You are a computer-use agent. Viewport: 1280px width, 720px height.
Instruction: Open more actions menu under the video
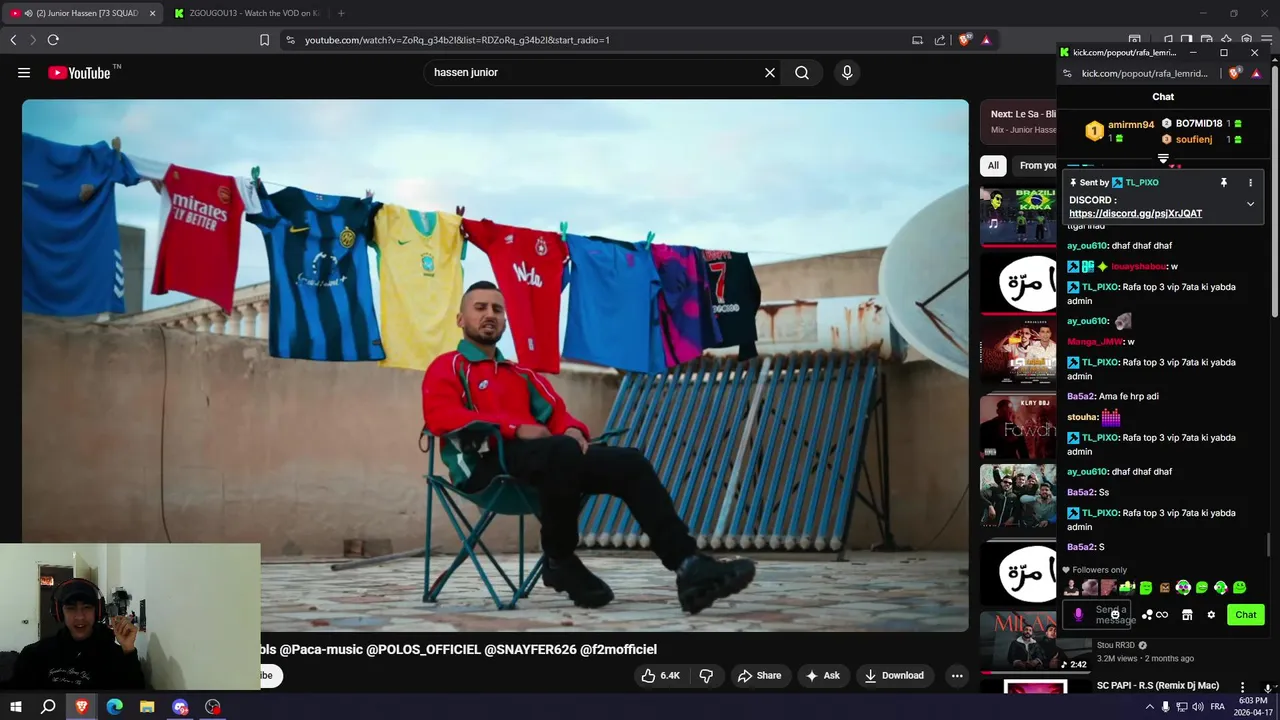[957, 676]
